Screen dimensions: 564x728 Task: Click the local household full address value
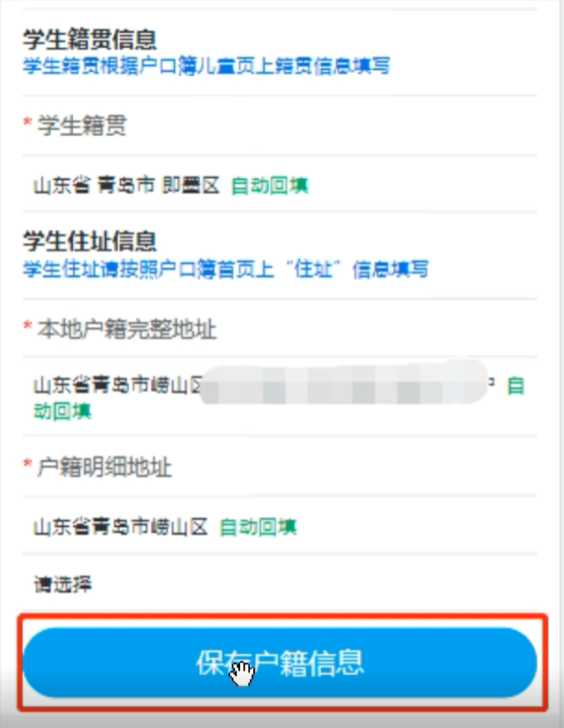pyautogui.click(x=280, y=397)
